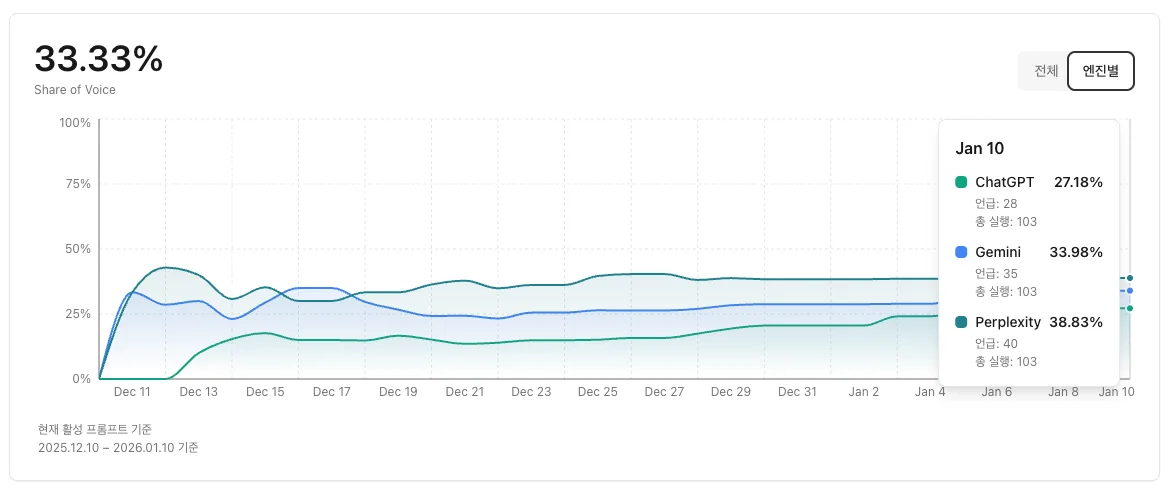
Task: Click the Jan 10 tooltip heading
Action: 980,148
